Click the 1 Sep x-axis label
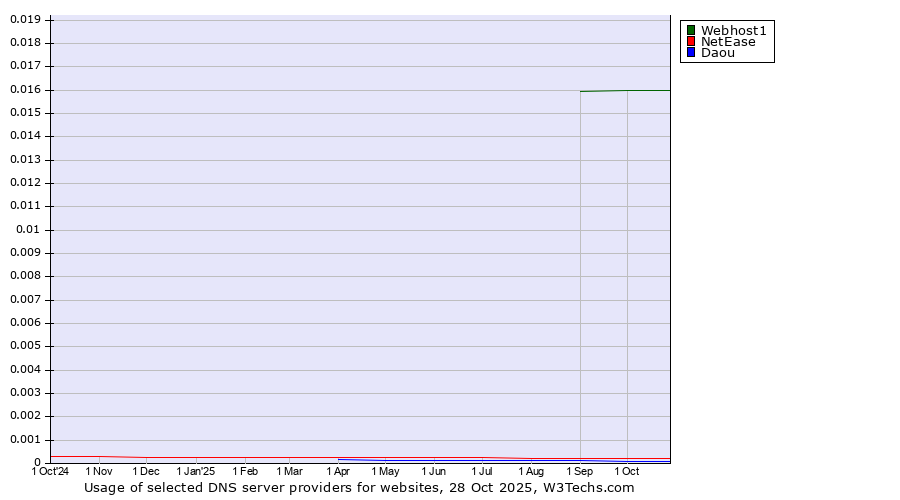This screenshot has height=500, width=900. point(579,471)
